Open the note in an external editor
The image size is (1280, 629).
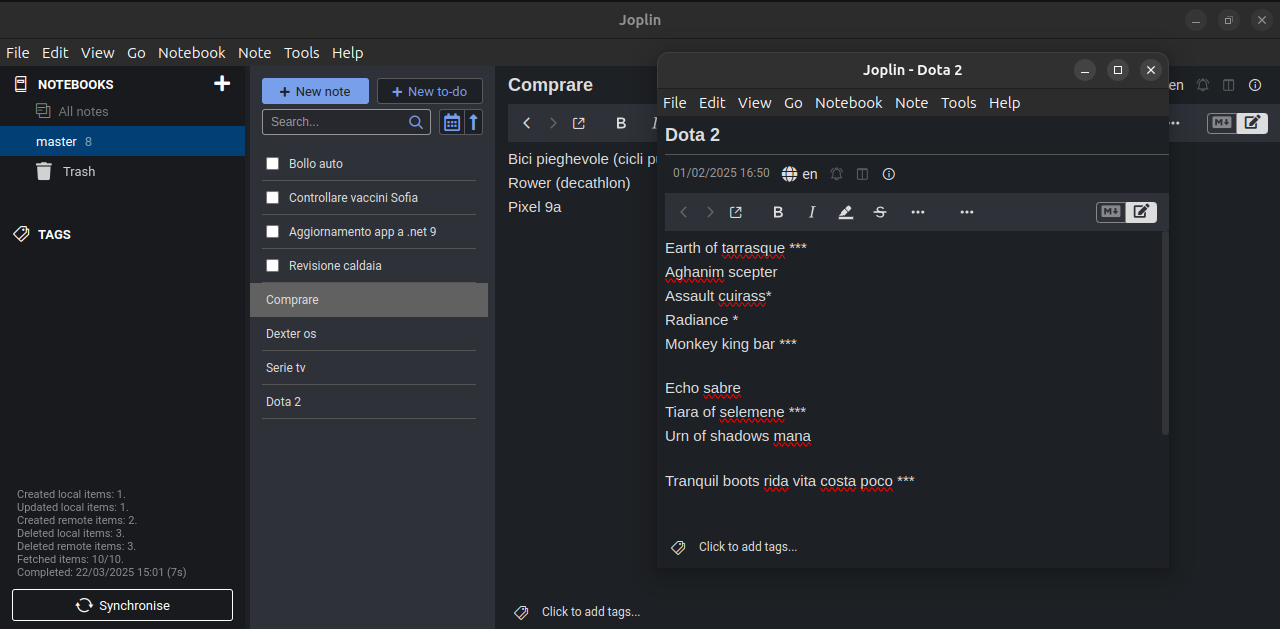[x=735, y=212]
